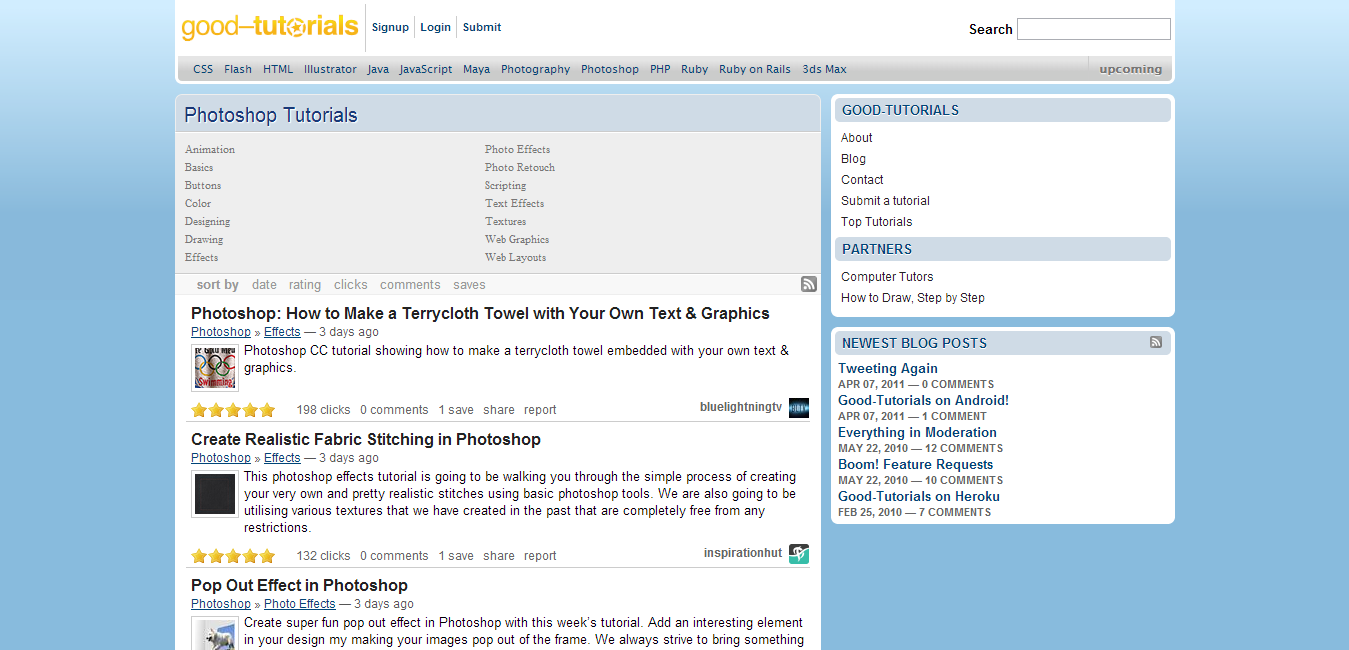Sort tutorials by date
This screenshot has width=1349, height=650.
point(264,285)
